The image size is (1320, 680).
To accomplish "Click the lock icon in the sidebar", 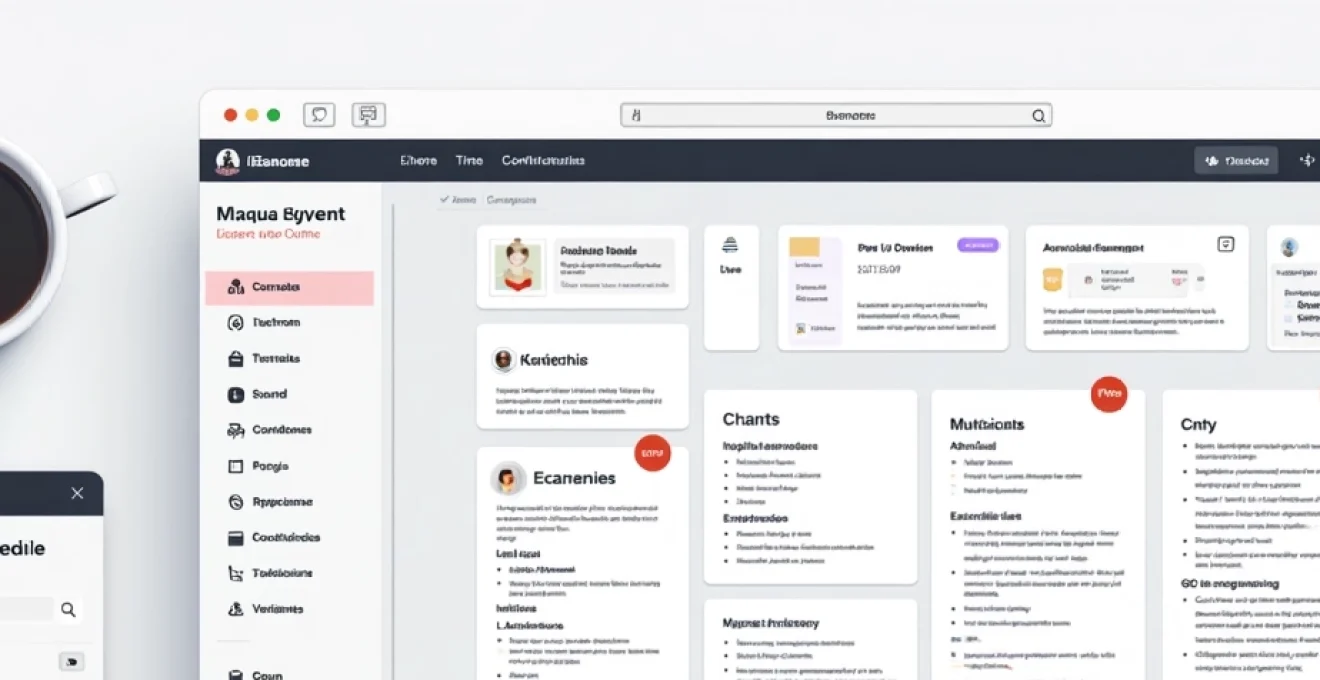I will [x=236, y=358].
